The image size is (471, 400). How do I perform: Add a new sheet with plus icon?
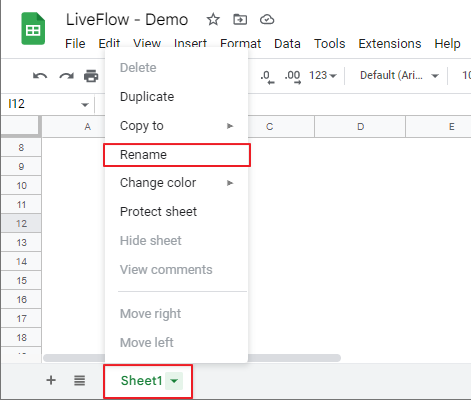pyautogui.click(x=51, y=380)
